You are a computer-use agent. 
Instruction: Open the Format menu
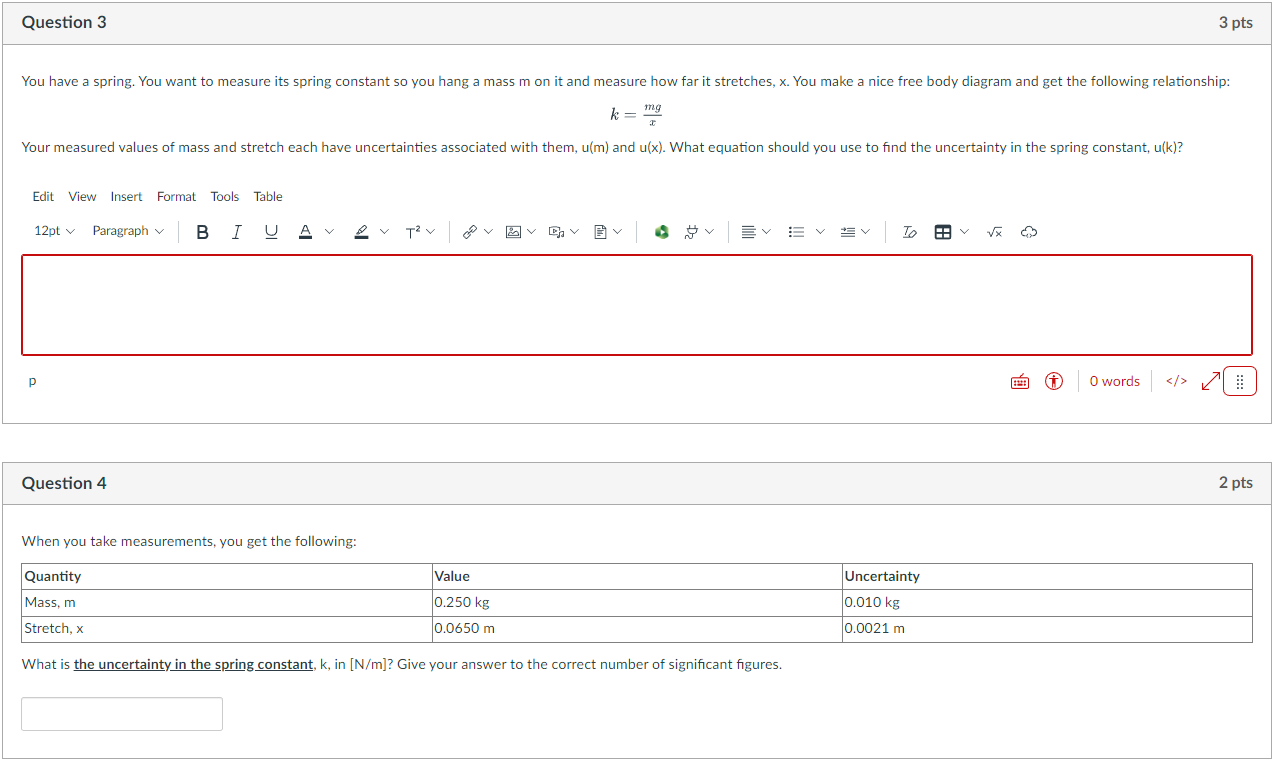click(176, 196)
